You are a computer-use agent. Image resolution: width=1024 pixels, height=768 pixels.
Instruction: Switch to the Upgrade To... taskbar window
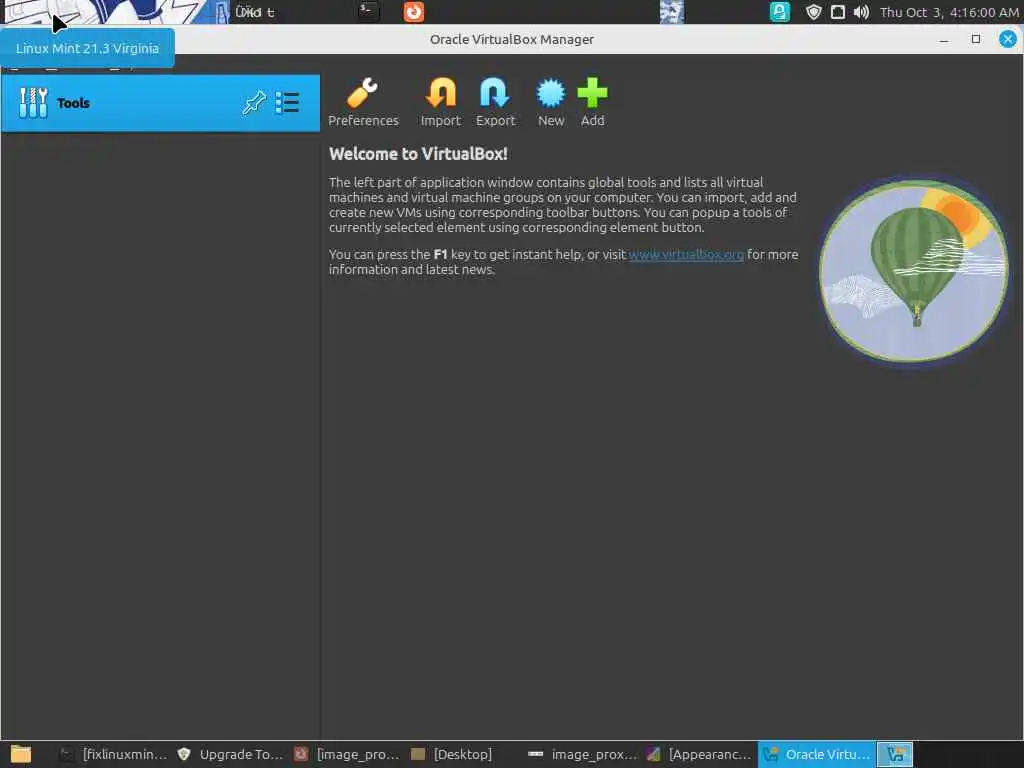click(231, 754)
